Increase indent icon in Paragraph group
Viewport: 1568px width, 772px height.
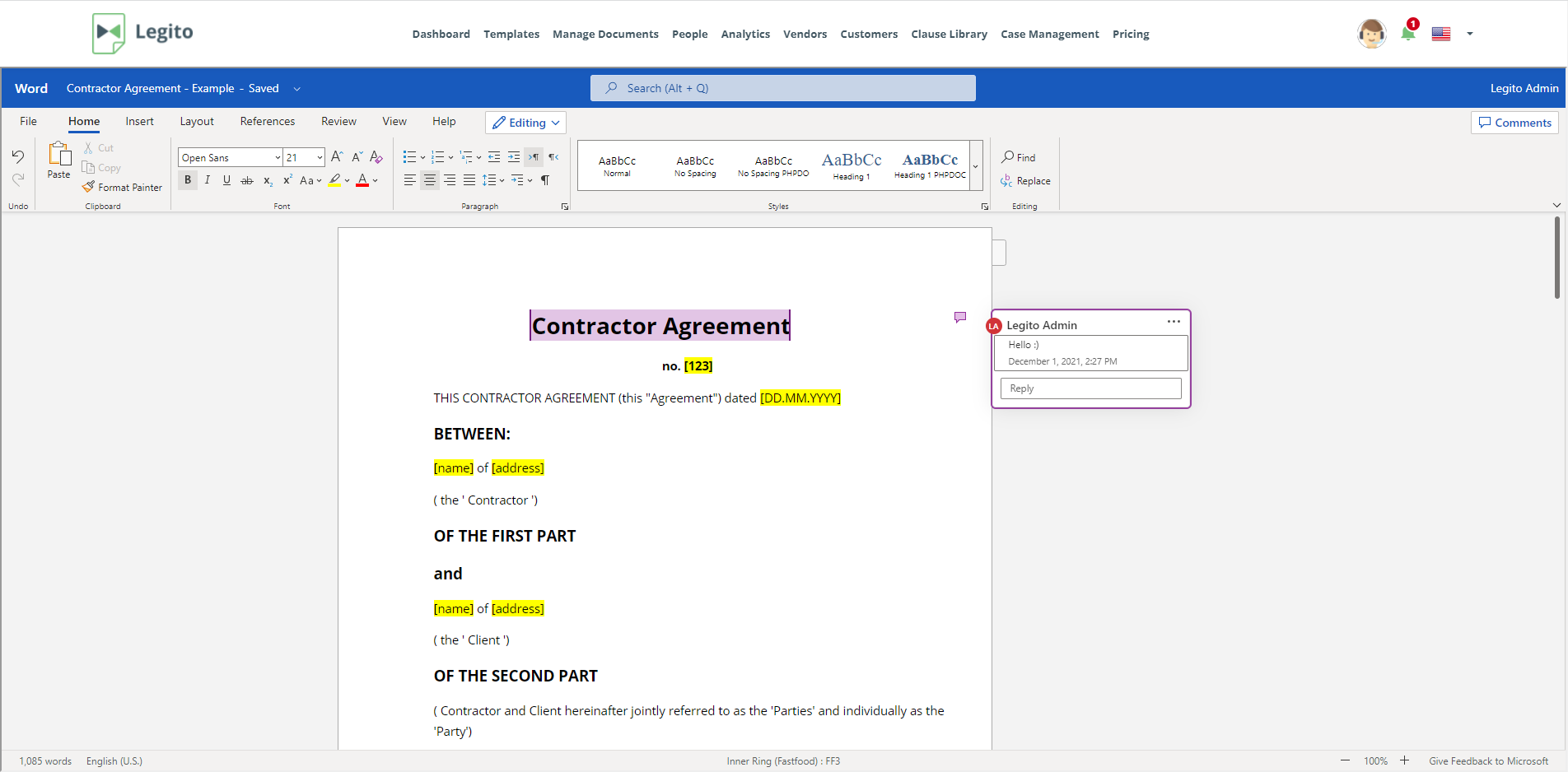[x=514, y=156]
